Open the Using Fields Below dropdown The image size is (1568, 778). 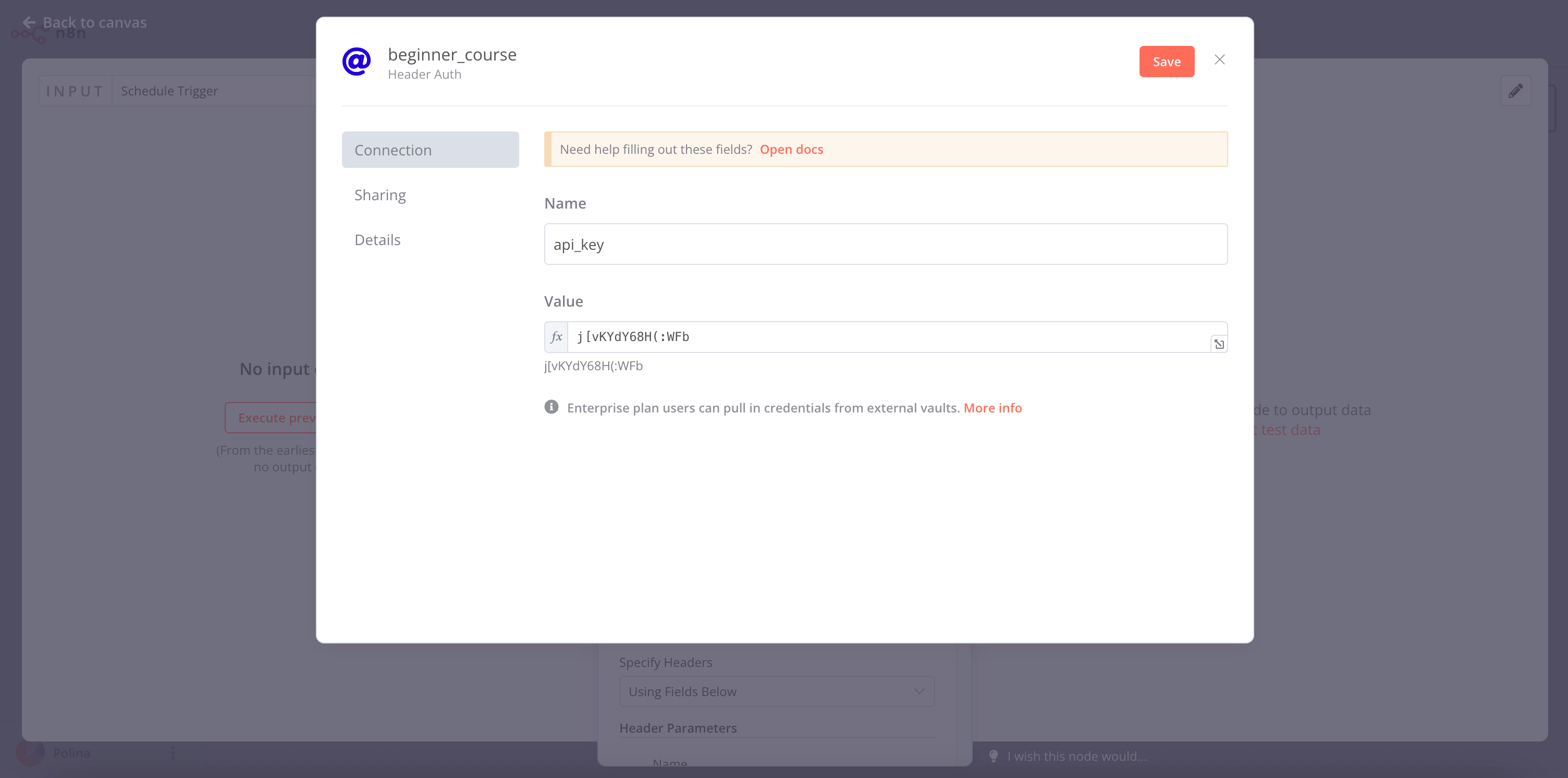[x=776, y=691]
